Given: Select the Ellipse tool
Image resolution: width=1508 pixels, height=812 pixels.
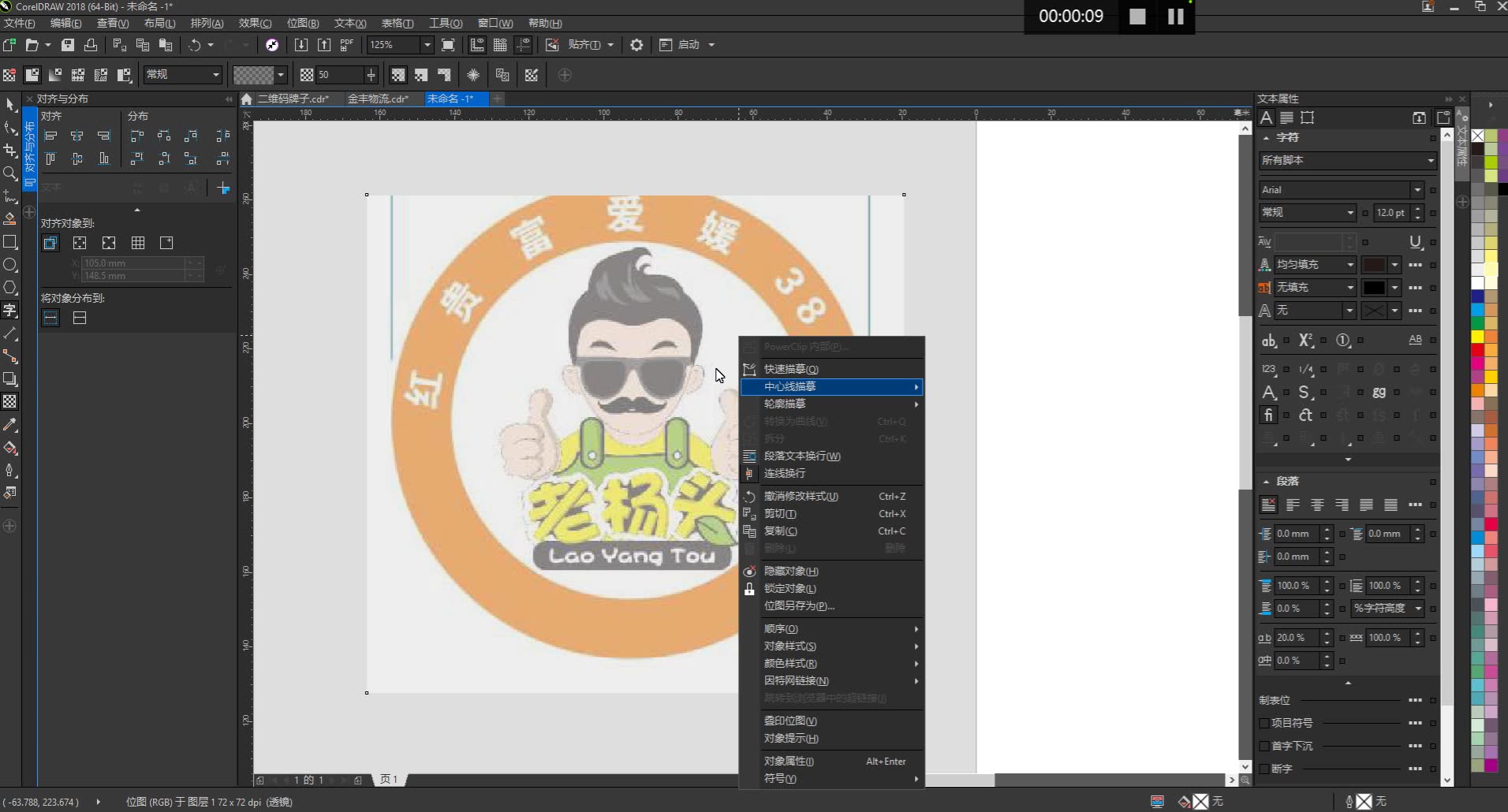Looking at the screenshot, I should (x=10, y=265).
